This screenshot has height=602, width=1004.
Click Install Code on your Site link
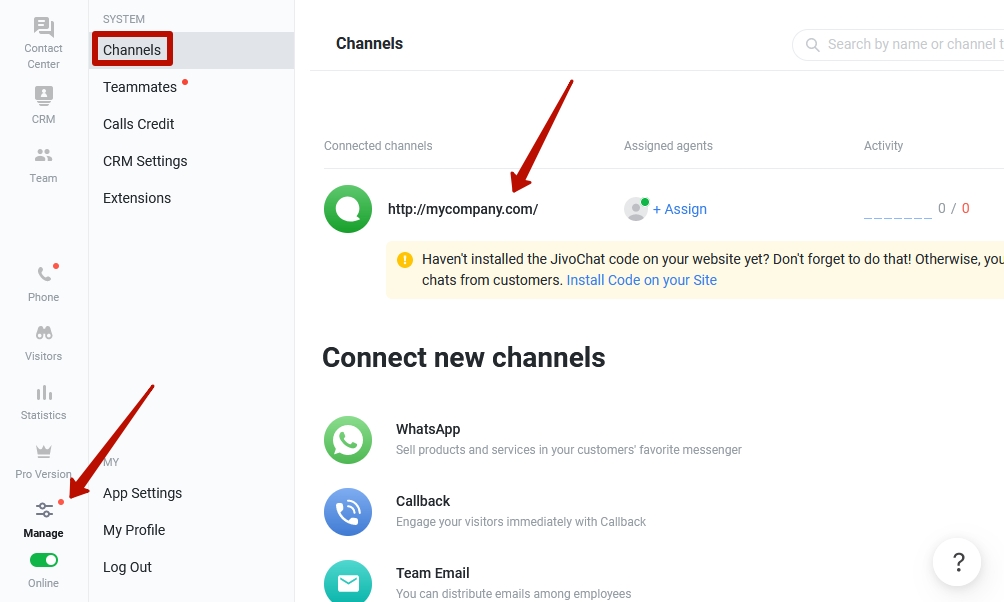(x=642, y=281)
